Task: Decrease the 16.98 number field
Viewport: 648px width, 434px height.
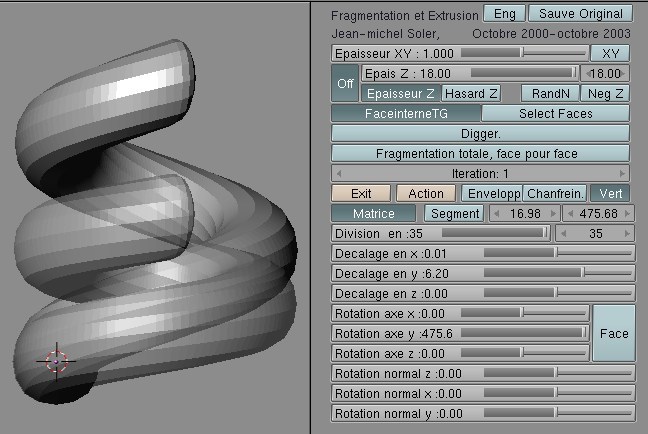Action: [x=497, y=214]
